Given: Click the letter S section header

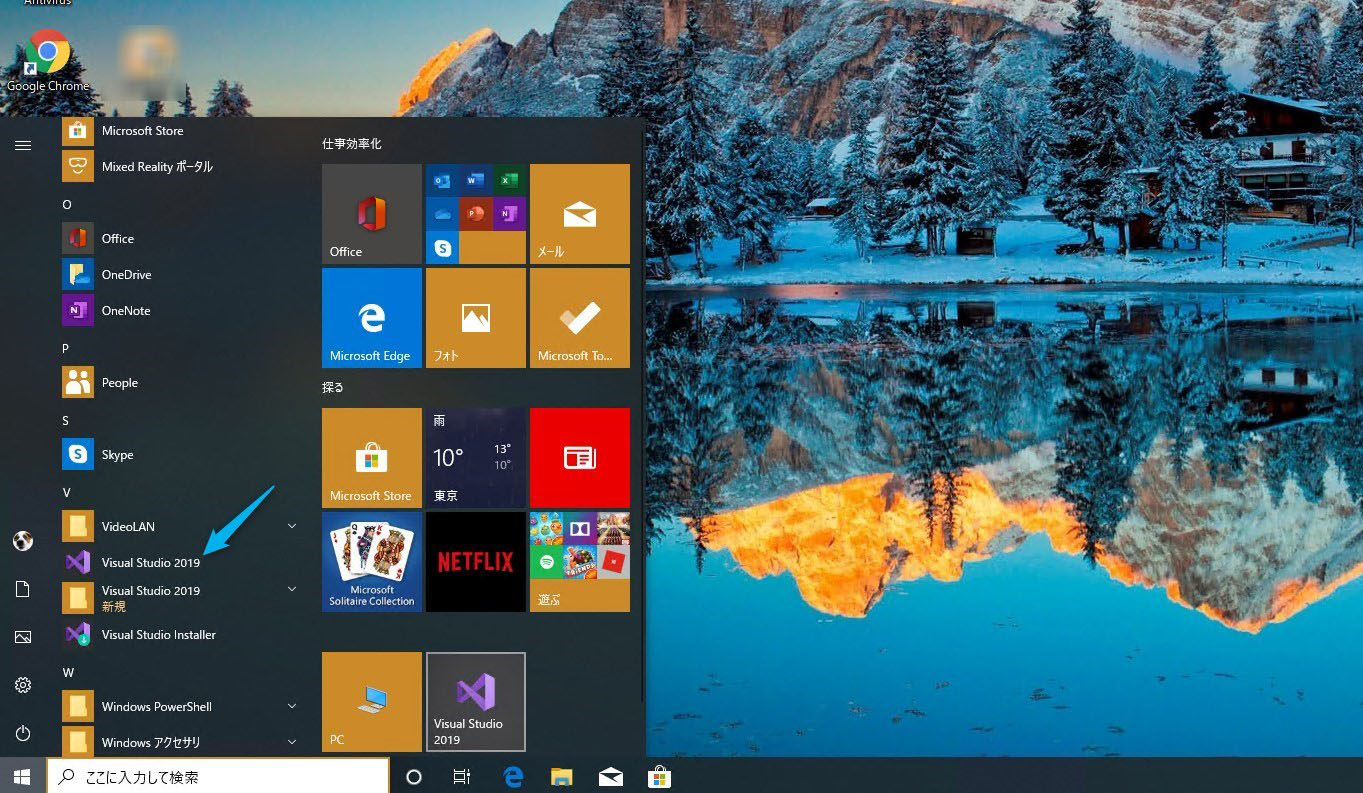Looking at the screenshot, I should tap(66, 420).
